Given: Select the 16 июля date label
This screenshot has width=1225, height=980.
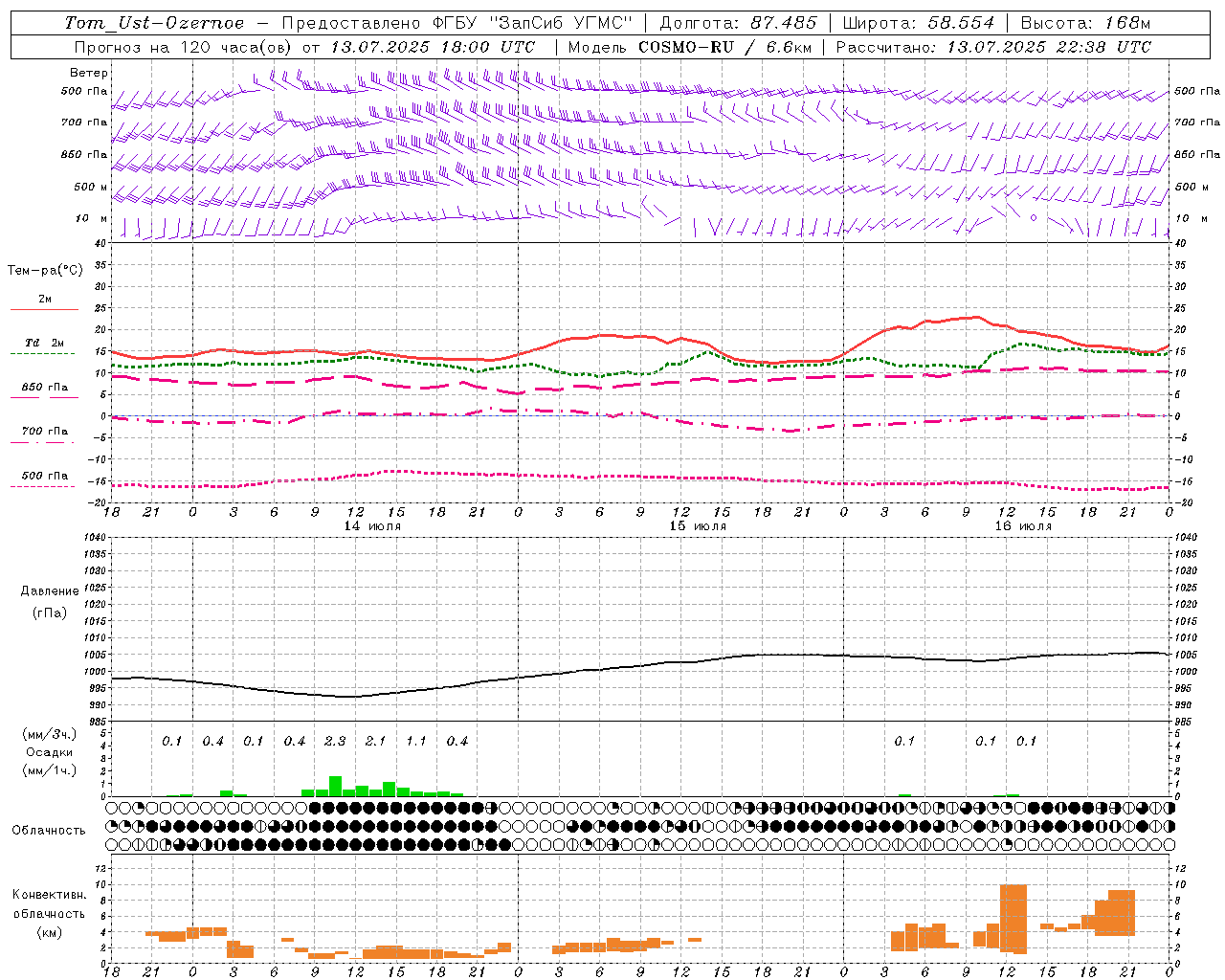Looking at the screenshot, I should (x=1023, y=526).
